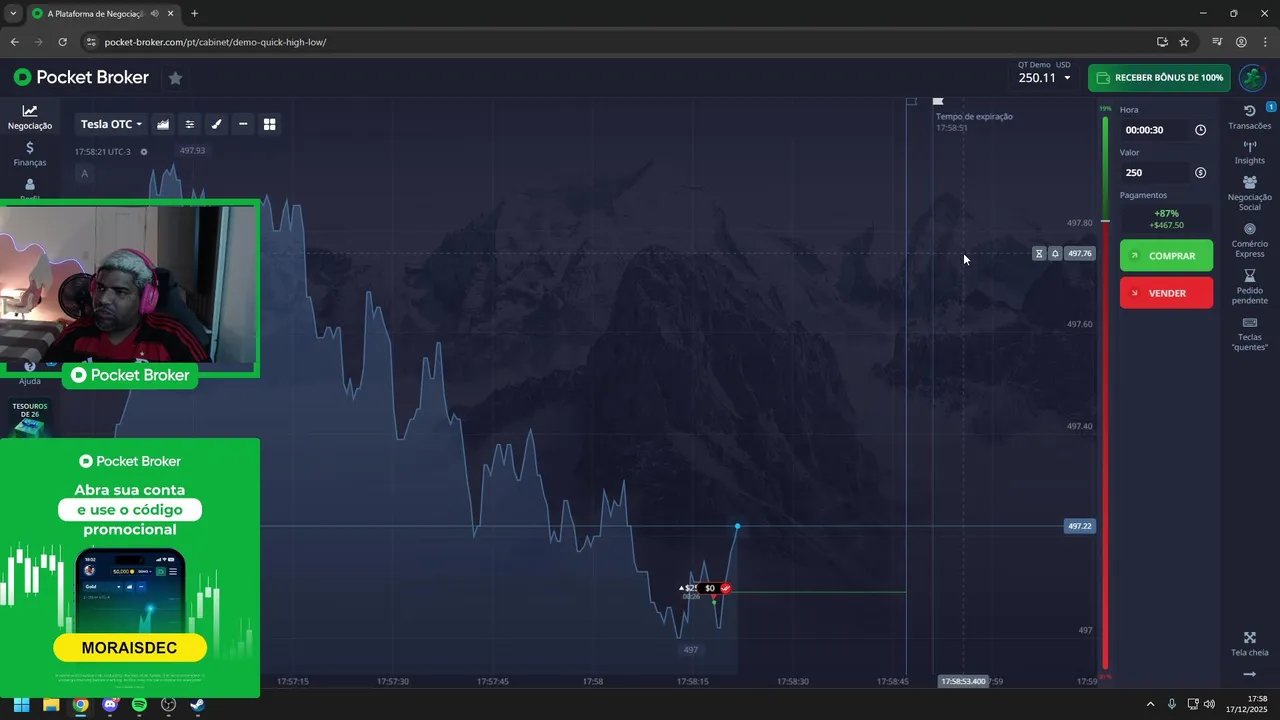Show hidden system tray icons

click(1150, 704)
